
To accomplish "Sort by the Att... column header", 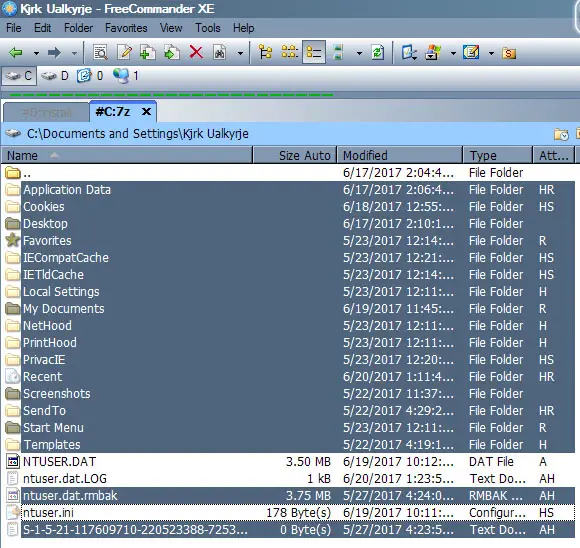I will (553, 155).
